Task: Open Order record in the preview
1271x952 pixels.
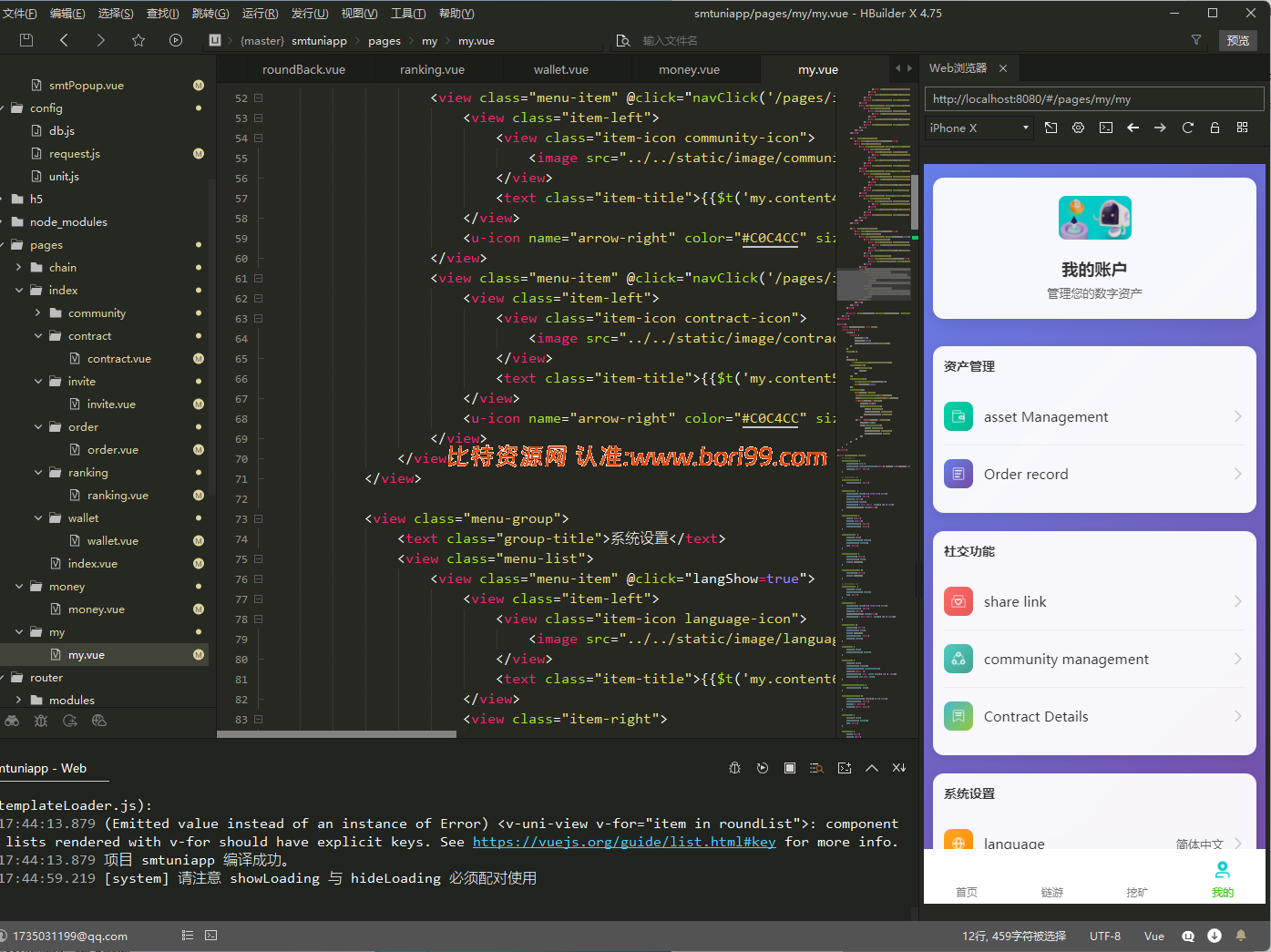Action: click(x=1094, y=475)
